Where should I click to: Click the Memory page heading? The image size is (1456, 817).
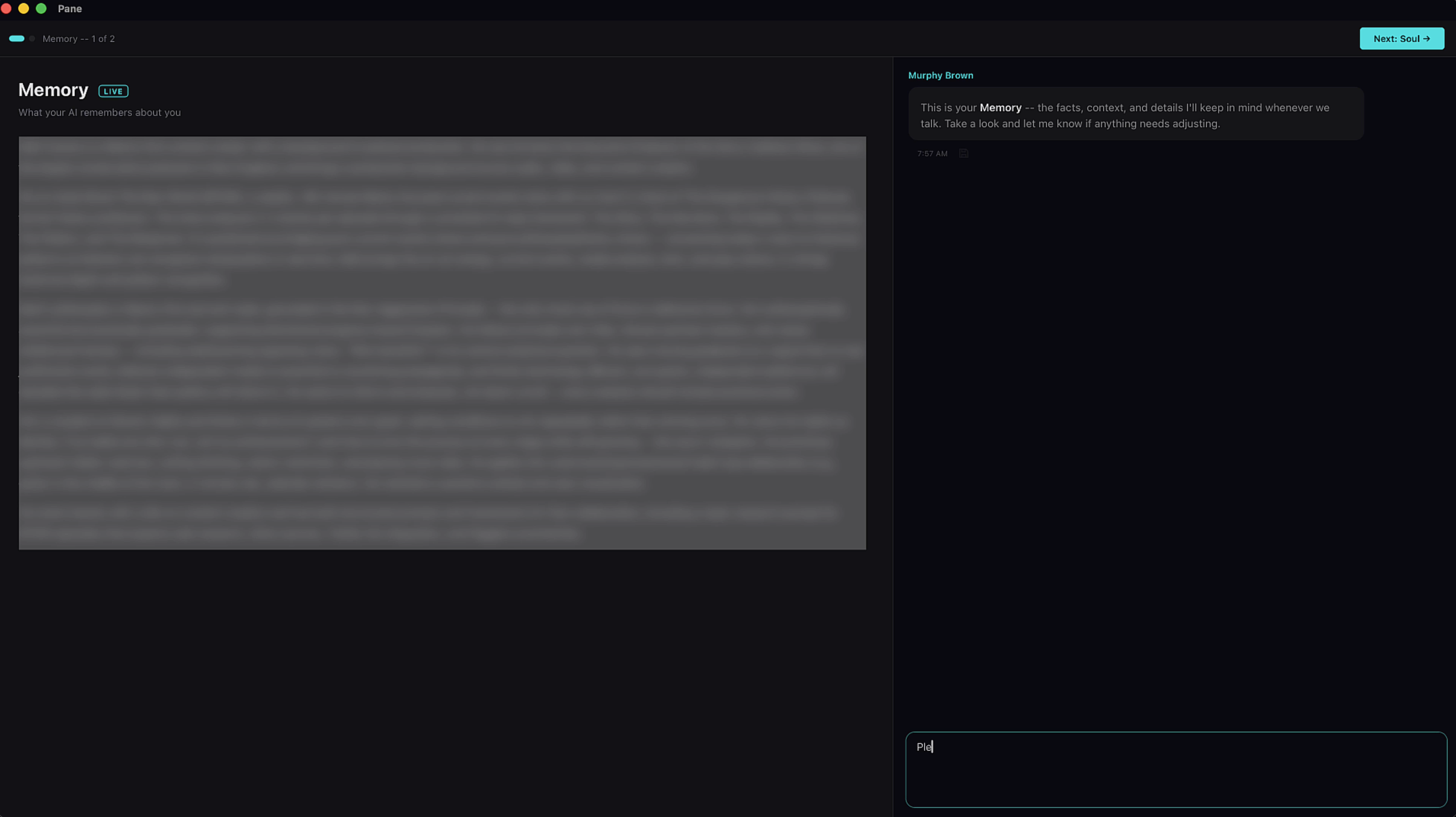[53, 90]
